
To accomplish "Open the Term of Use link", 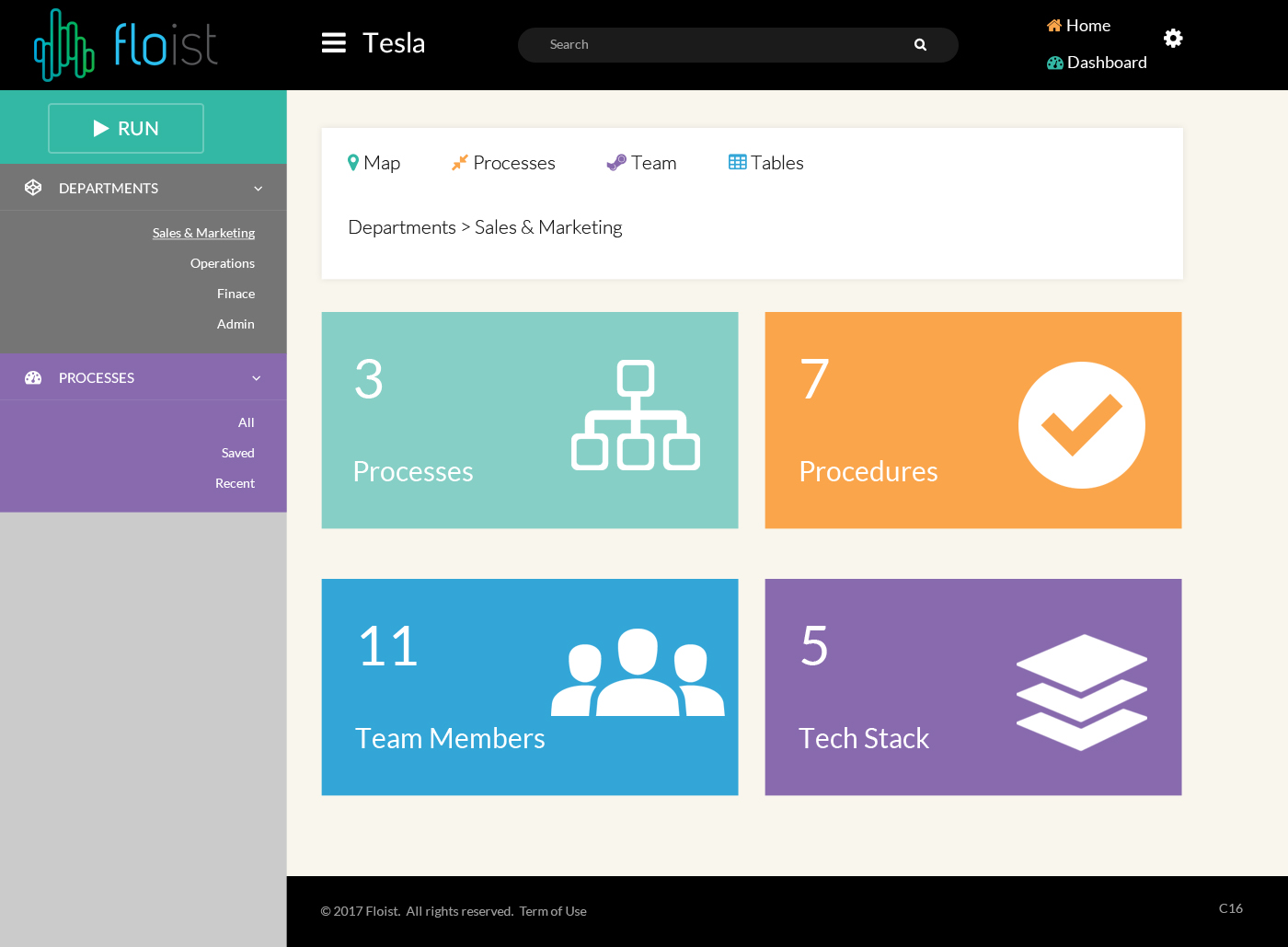I will pos(553,911).
